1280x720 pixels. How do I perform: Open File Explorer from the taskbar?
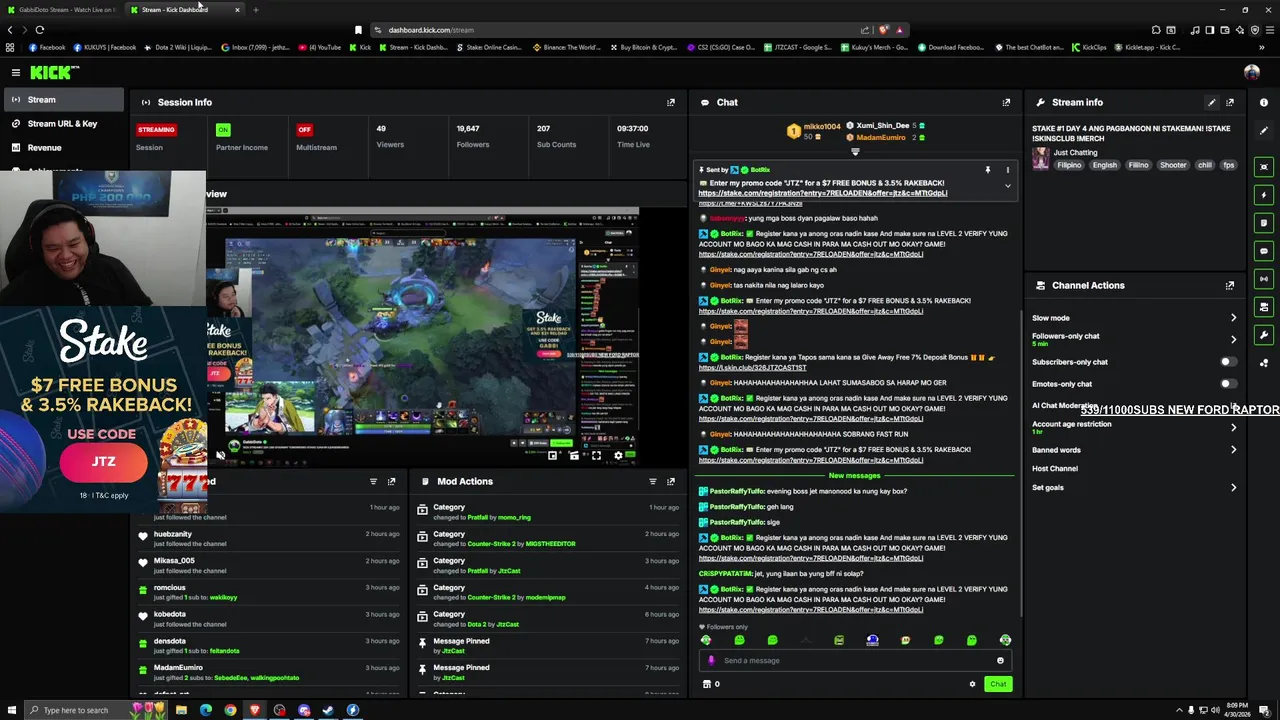(x=181, y=710)
